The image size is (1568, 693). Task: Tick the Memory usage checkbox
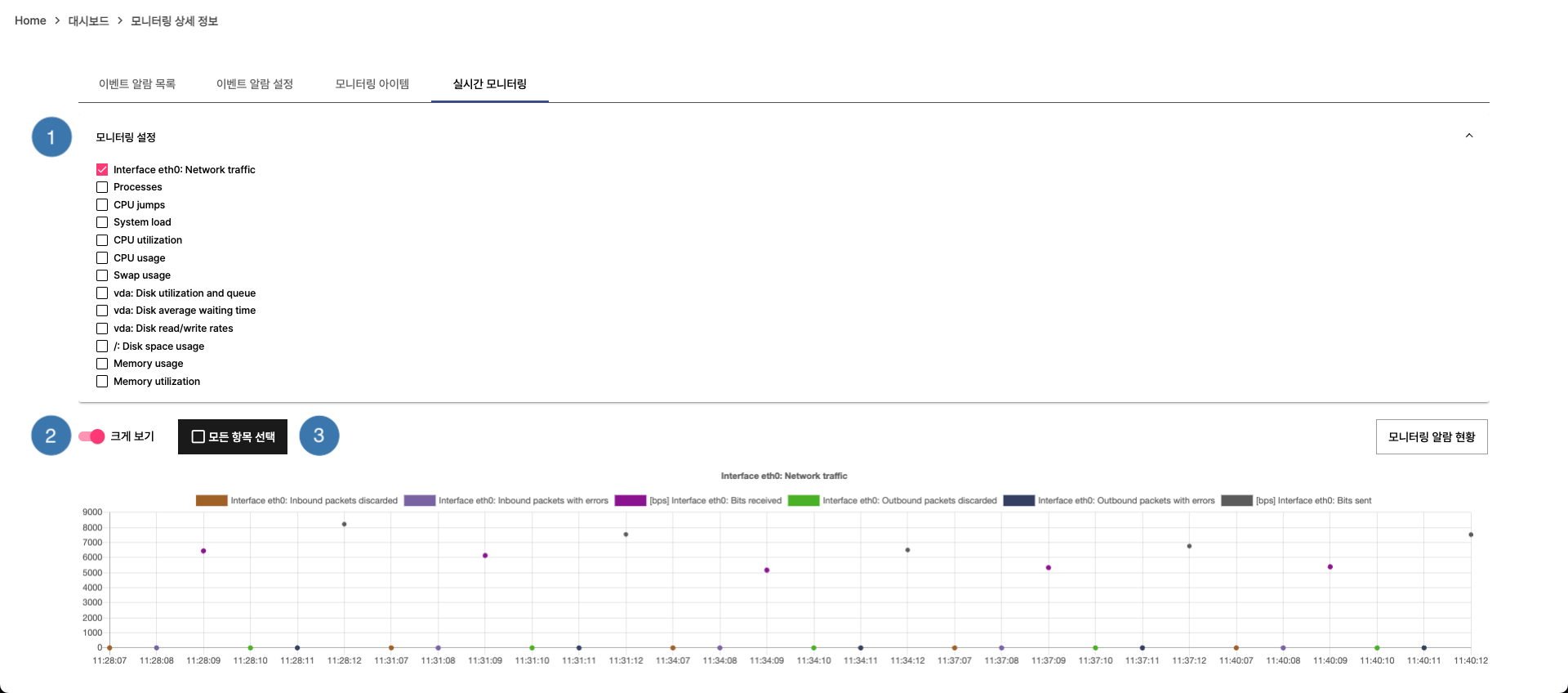[102, 364]
